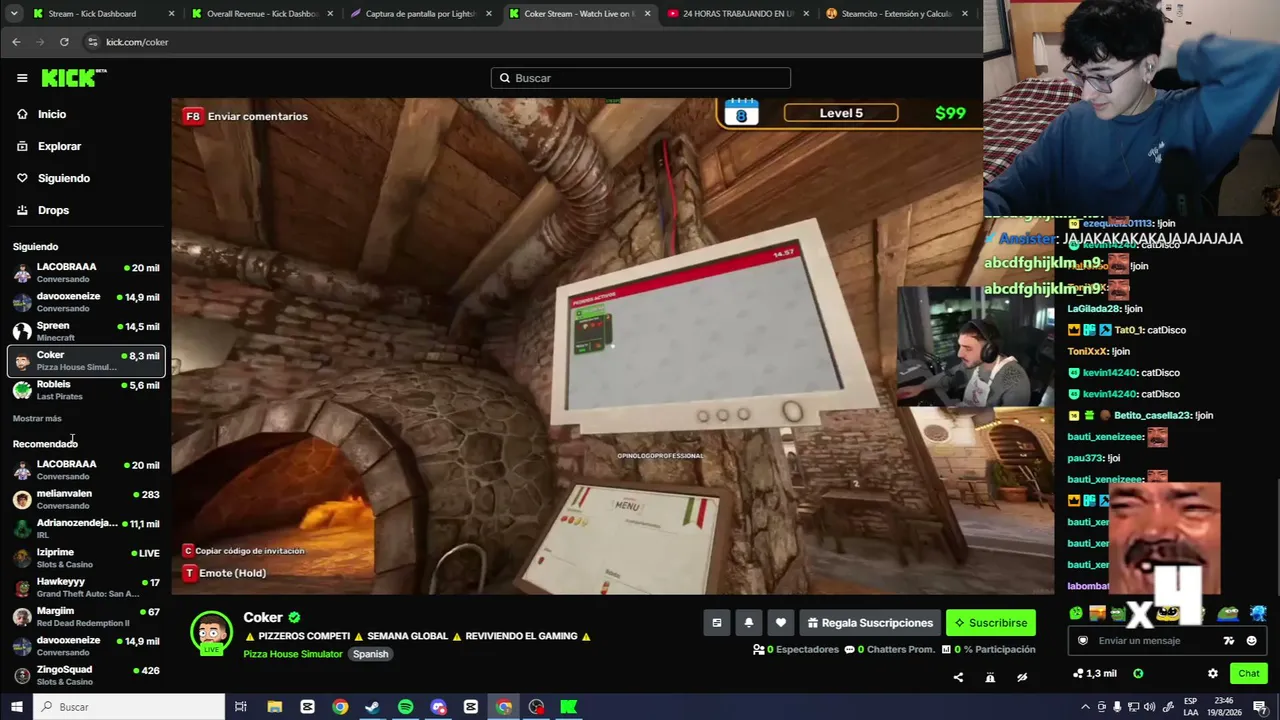This screenshot has width=1280, height=720.
Task: Click F8 Enviar comentarios overlay
Action: point(246,116)
